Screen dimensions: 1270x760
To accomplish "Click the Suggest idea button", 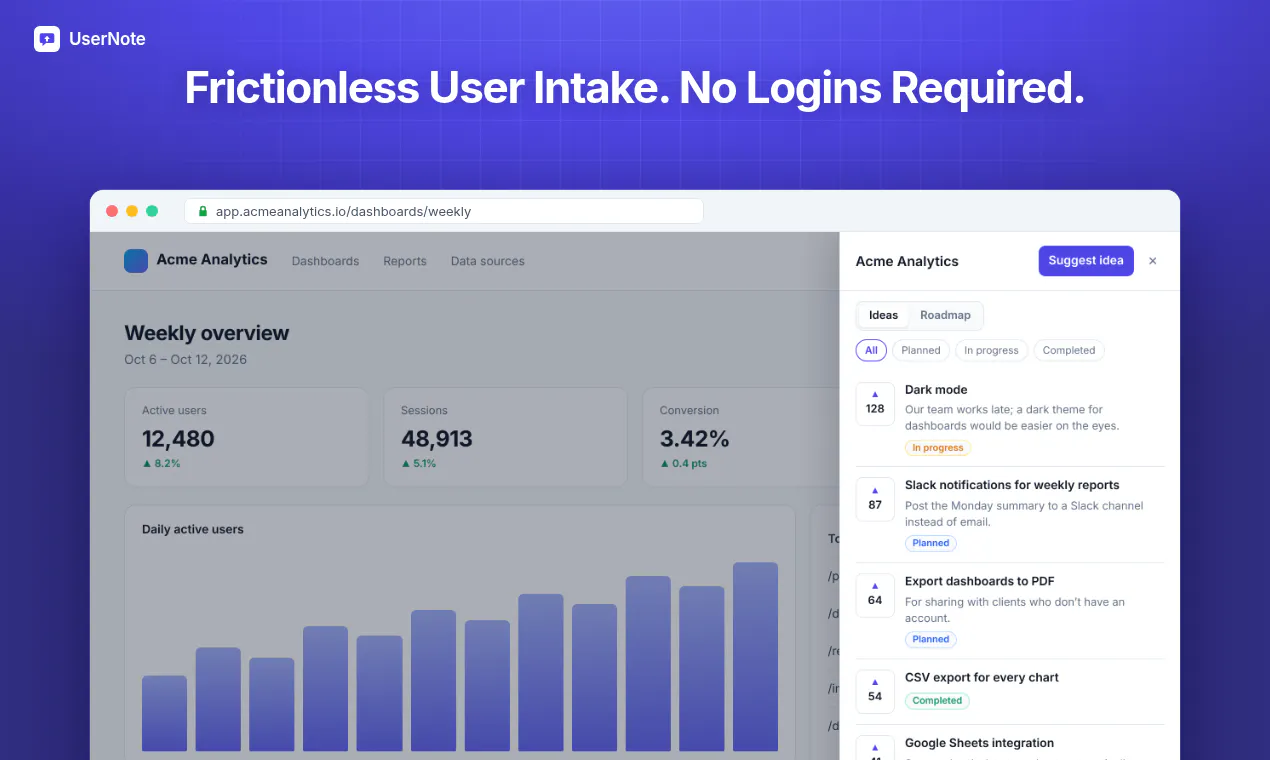I will [1086, 261].
